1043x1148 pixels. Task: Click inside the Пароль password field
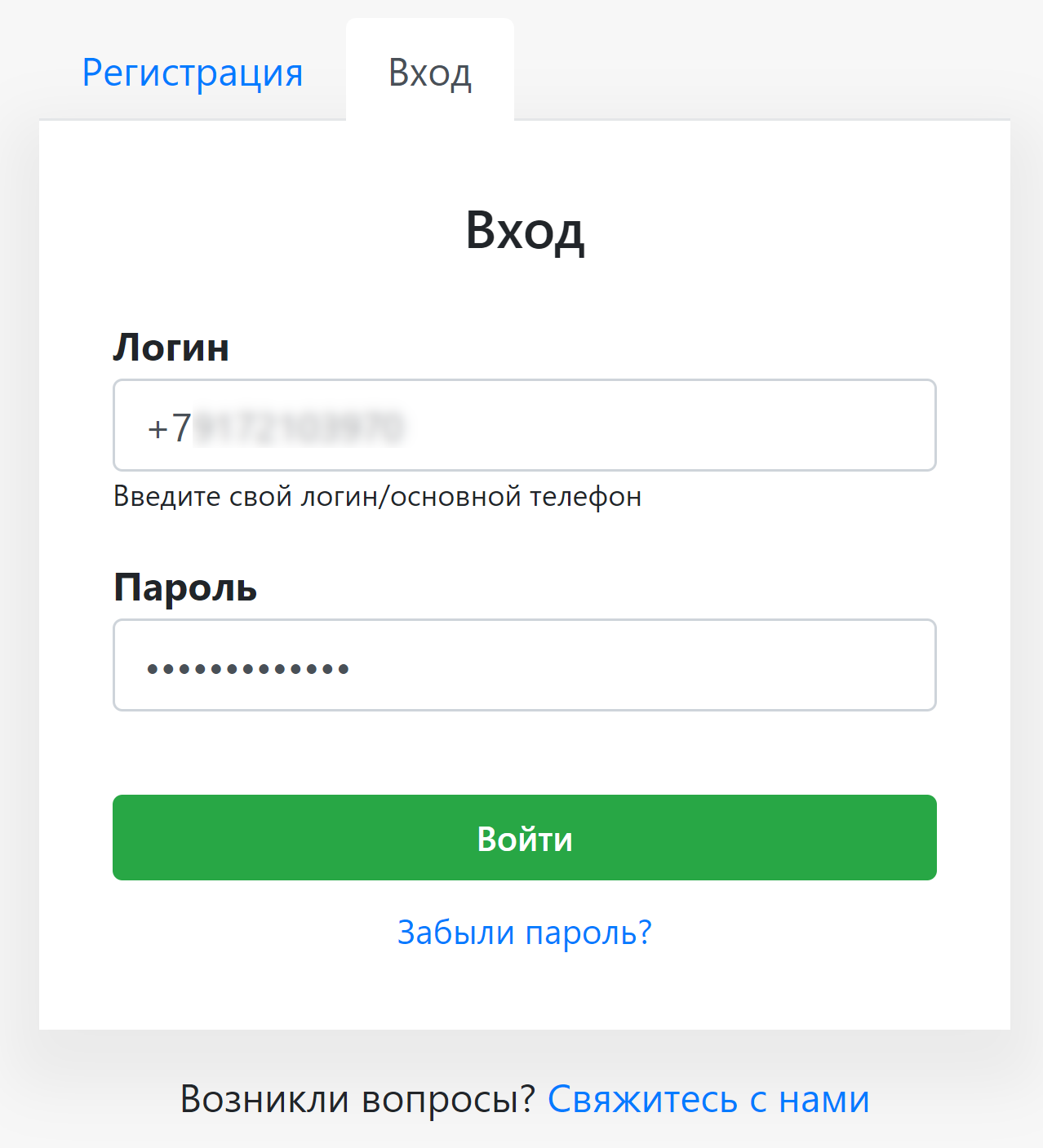(x=524, y=665)
